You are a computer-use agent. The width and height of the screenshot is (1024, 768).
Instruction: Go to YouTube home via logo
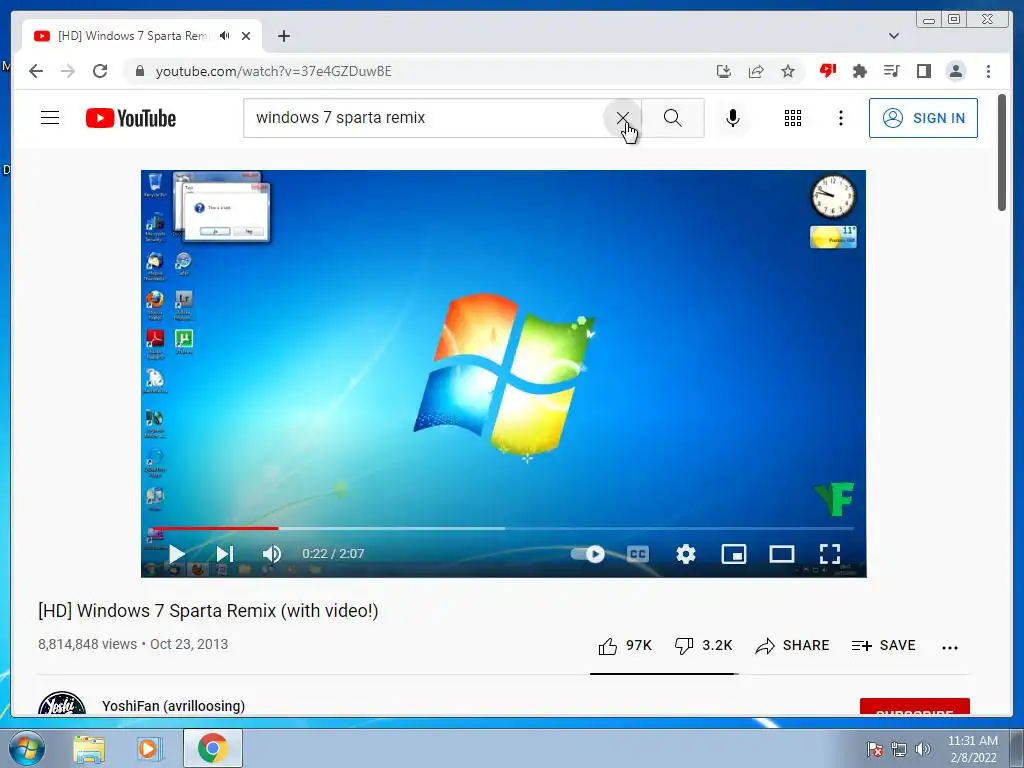(x=131, y=118)
